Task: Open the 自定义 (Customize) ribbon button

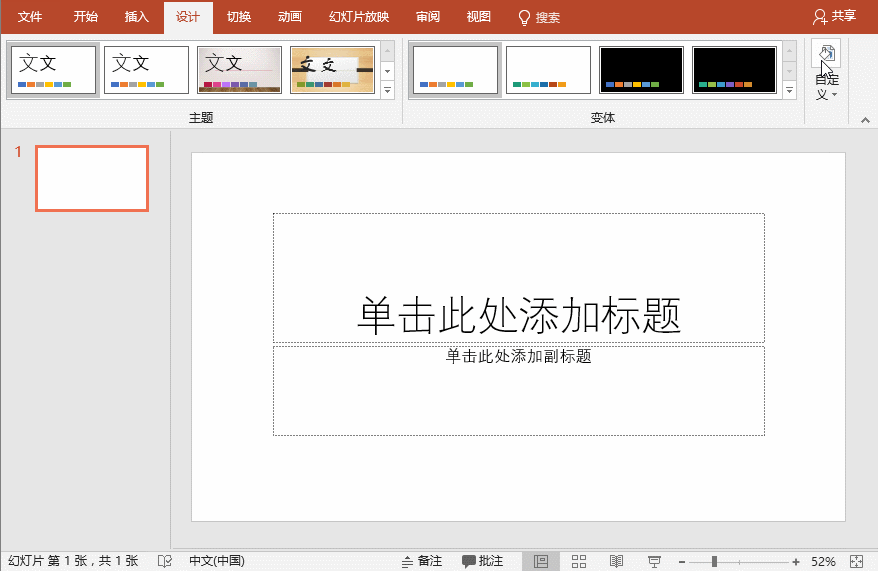Action: click(x=826, y=70)
